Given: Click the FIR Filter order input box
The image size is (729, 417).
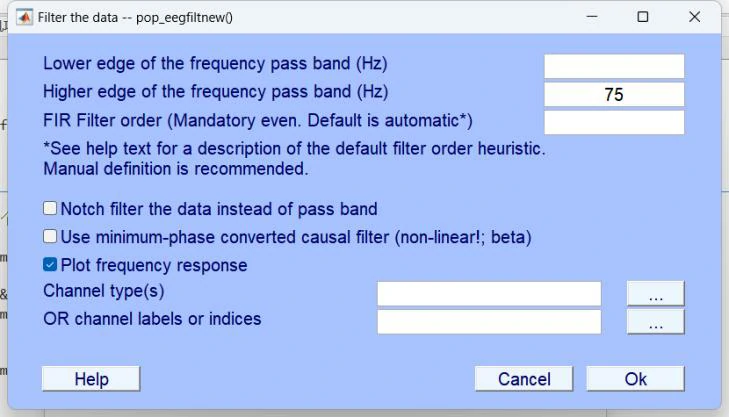Looking at the screenshot, I should point(614,122).
